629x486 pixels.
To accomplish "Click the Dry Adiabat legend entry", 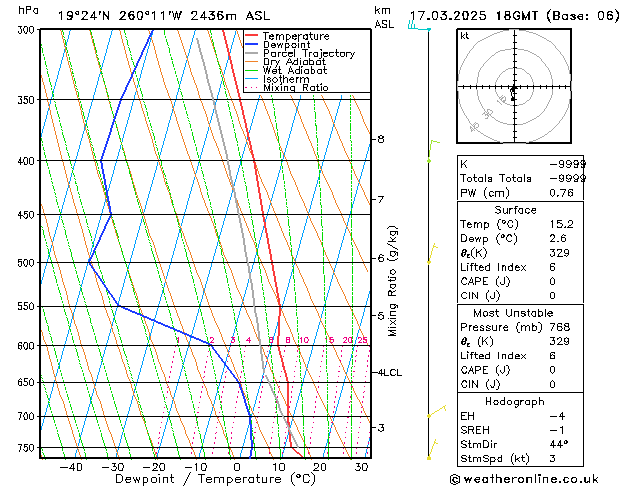I will 294,62.
